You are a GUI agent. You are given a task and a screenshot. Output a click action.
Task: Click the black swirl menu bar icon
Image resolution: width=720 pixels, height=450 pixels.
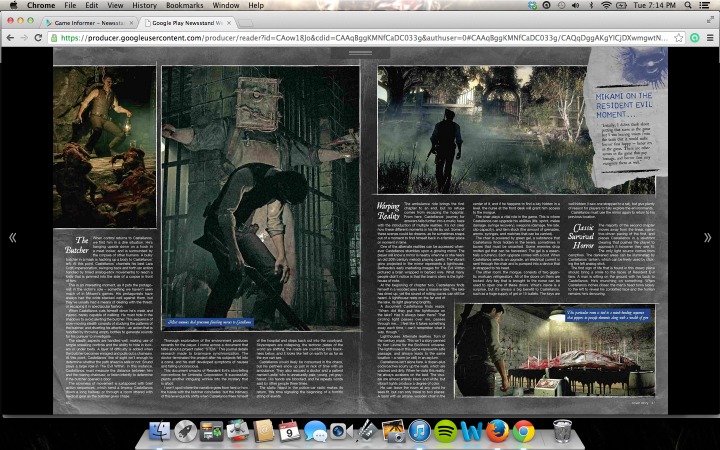[546, 5]
